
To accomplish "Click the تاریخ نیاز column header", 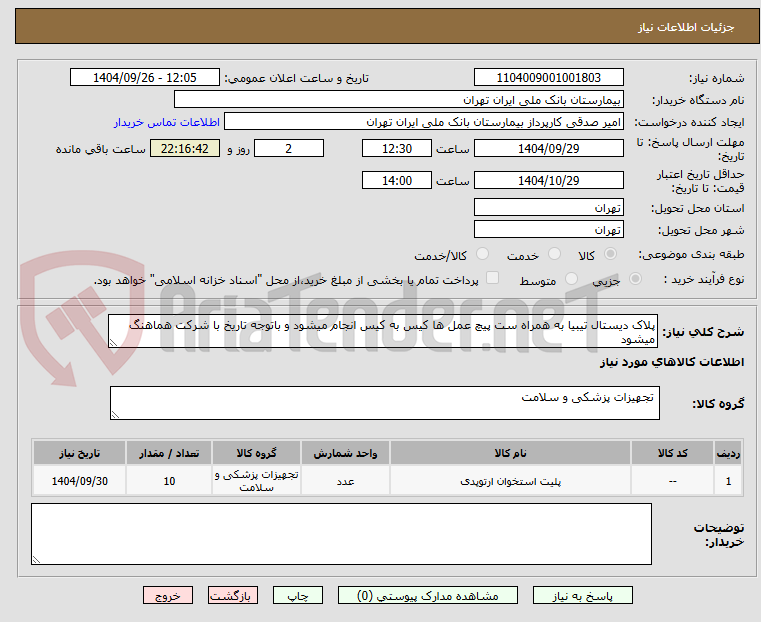I will click(x=80, y=453).
